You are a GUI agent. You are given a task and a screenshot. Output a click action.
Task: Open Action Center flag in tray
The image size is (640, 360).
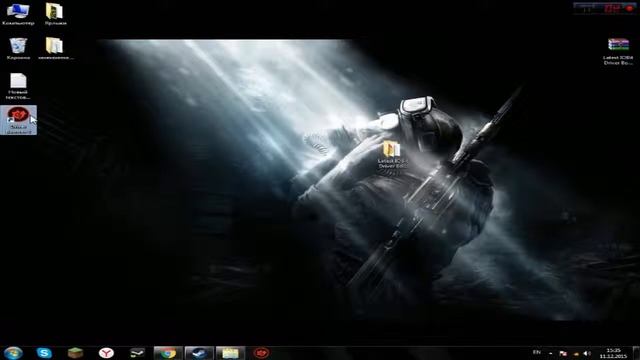(x=563, y=353)
